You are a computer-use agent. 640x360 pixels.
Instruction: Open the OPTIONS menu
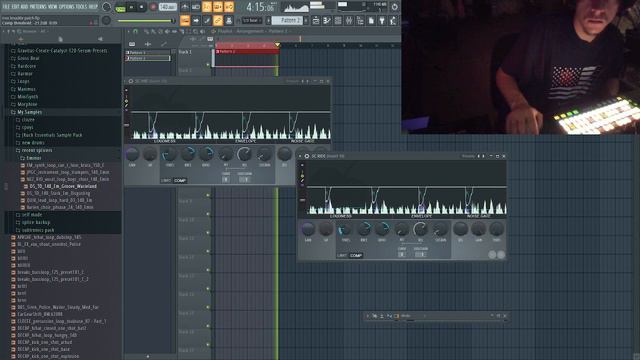pos(67,7)
